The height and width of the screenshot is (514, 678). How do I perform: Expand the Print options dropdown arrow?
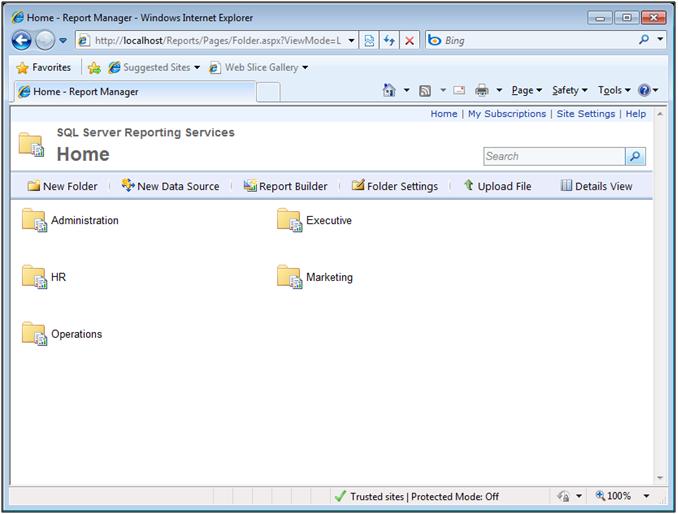pyautogui.click(x=499, y=90)
